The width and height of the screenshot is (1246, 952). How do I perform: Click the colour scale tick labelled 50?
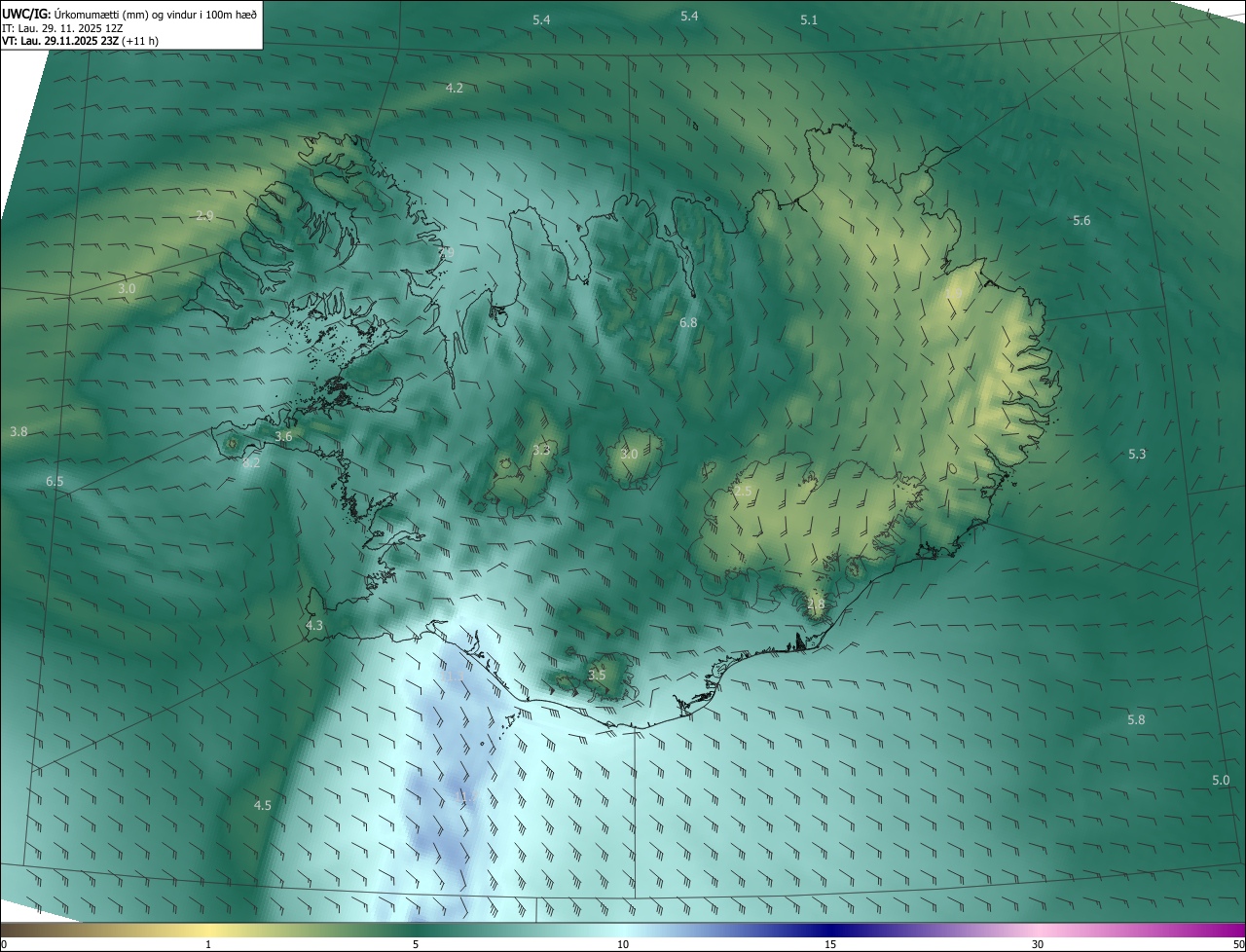[1238, 945]
